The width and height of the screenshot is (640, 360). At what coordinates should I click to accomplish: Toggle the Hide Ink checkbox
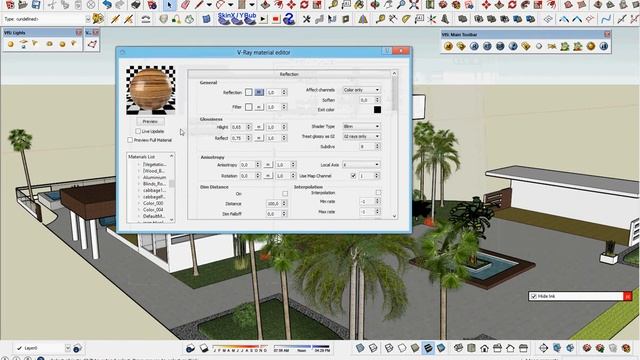click(x=533, y=296)
